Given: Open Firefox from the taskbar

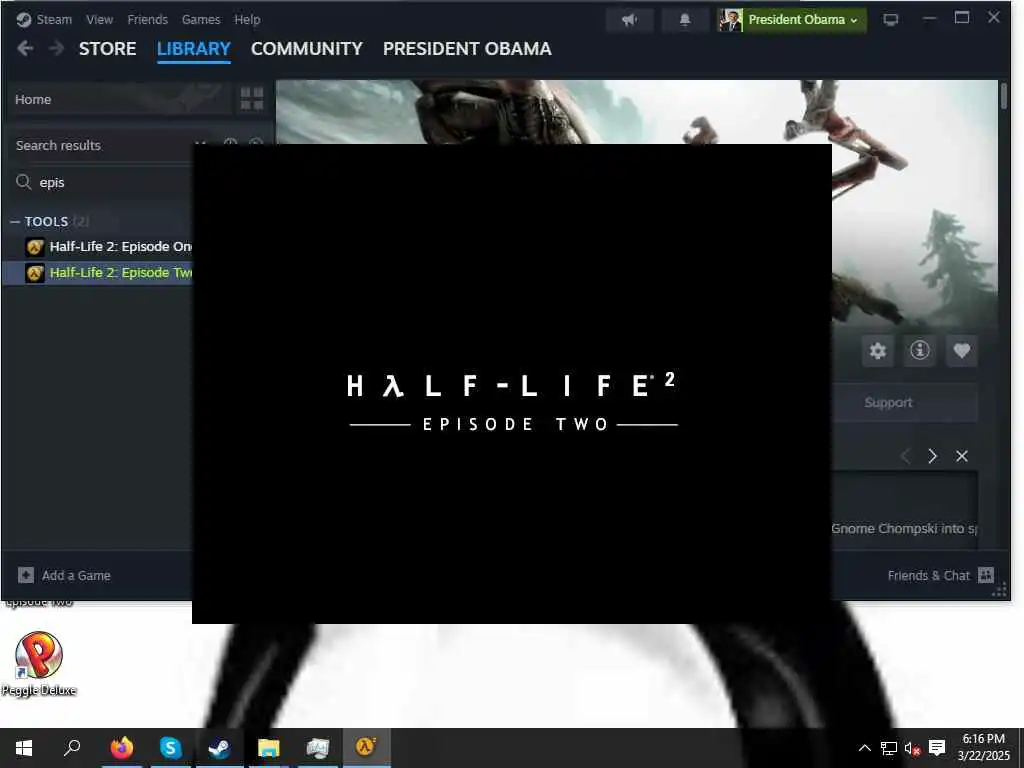Looking at the screenshot, I should [x=121, y=748].
